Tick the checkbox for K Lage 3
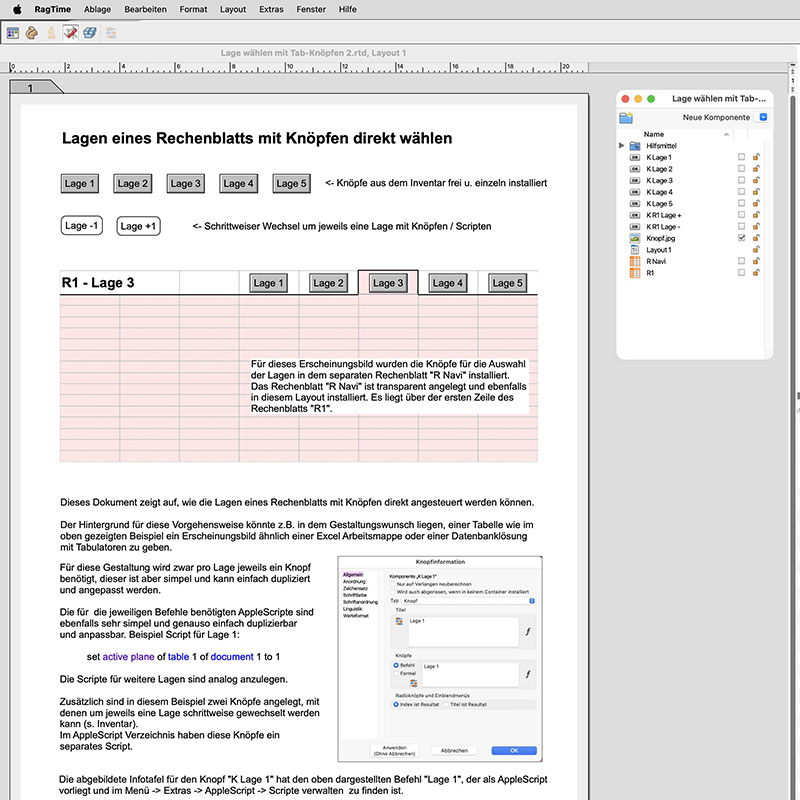Image resolution: width=800 pixels, height=800 pixels. tap(741, 180)
